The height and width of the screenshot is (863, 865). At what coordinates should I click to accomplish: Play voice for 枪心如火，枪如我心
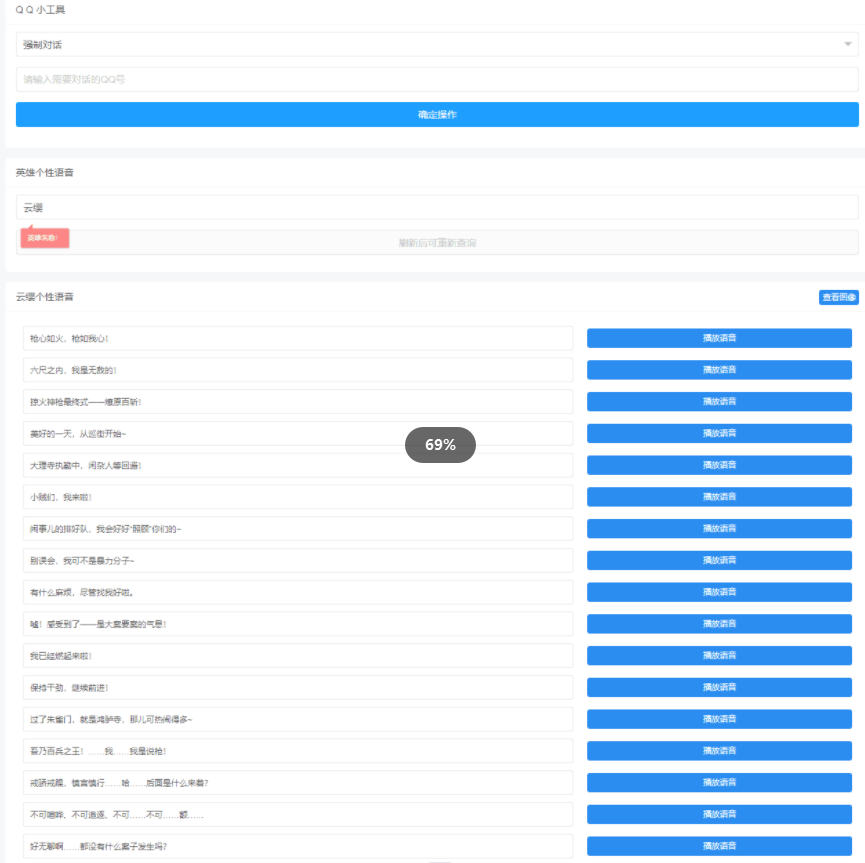tap(719, 338)
